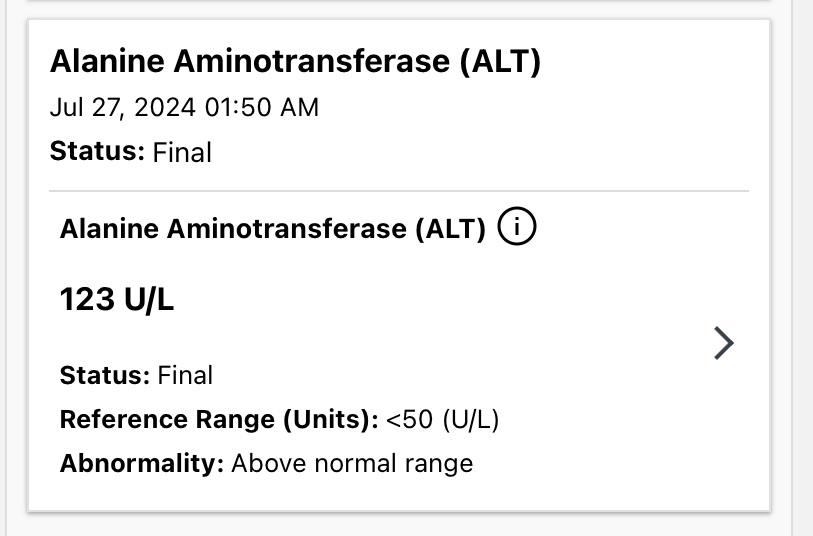
Task: Click the top bold Status label under the date
Action: pyautogui.click(x=97, y=152)
